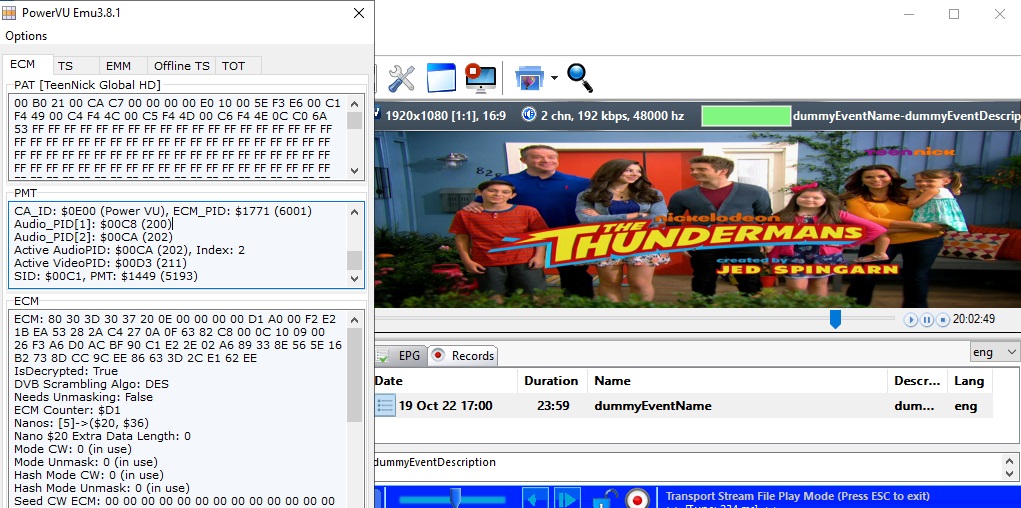Click the pictures folder snapshot icon
The height and width of the screenshot is (508, 1021).
[x=530, y=78]
